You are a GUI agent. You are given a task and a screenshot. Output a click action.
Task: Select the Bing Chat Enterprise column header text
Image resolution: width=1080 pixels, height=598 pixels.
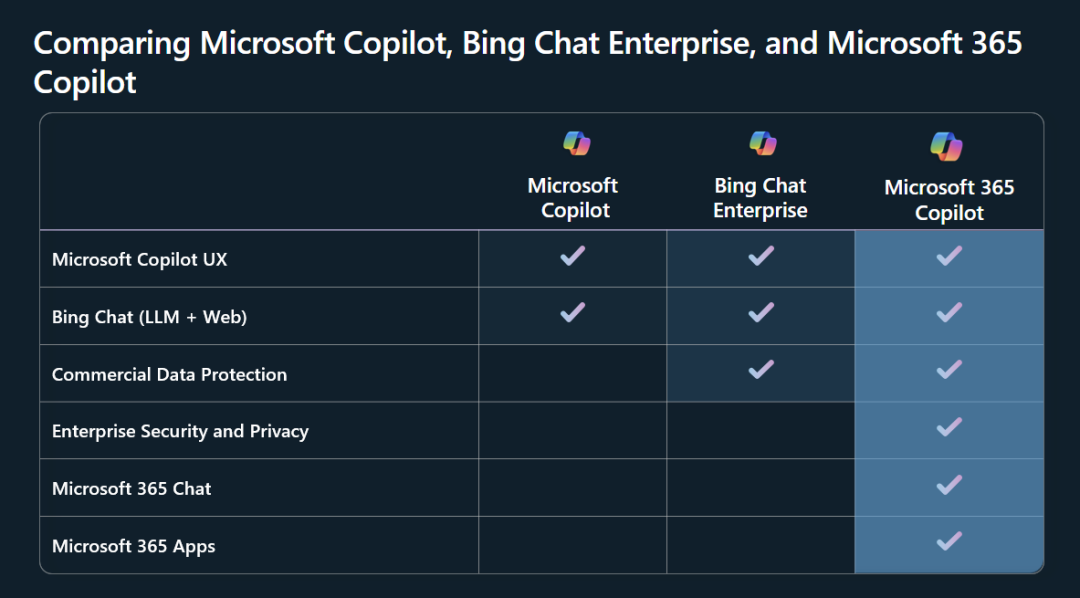(760, 198)
